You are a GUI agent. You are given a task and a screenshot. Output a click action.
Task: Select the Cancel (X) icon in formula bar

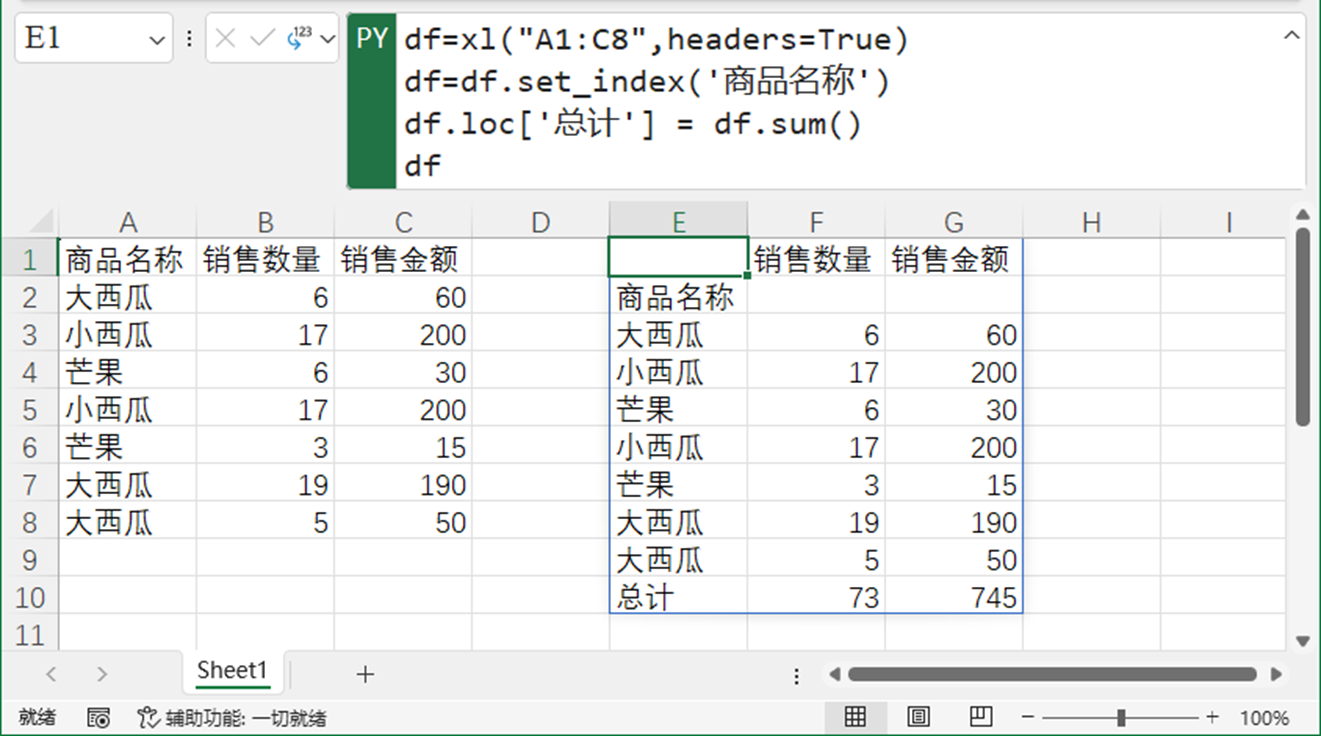coord(225,38)
